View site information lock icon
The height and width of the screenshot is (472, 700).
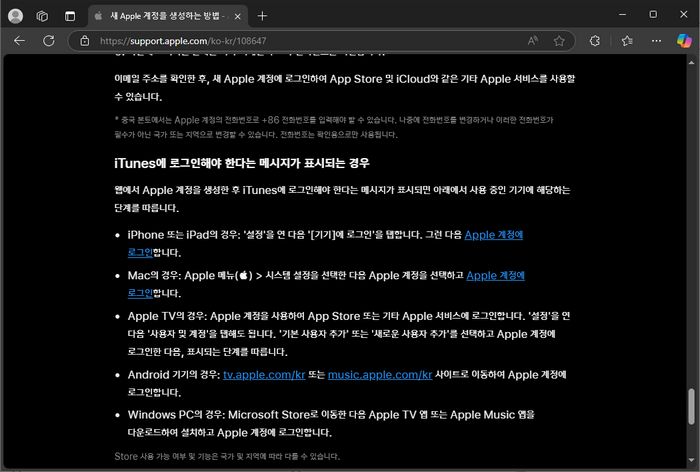(84, 41)
